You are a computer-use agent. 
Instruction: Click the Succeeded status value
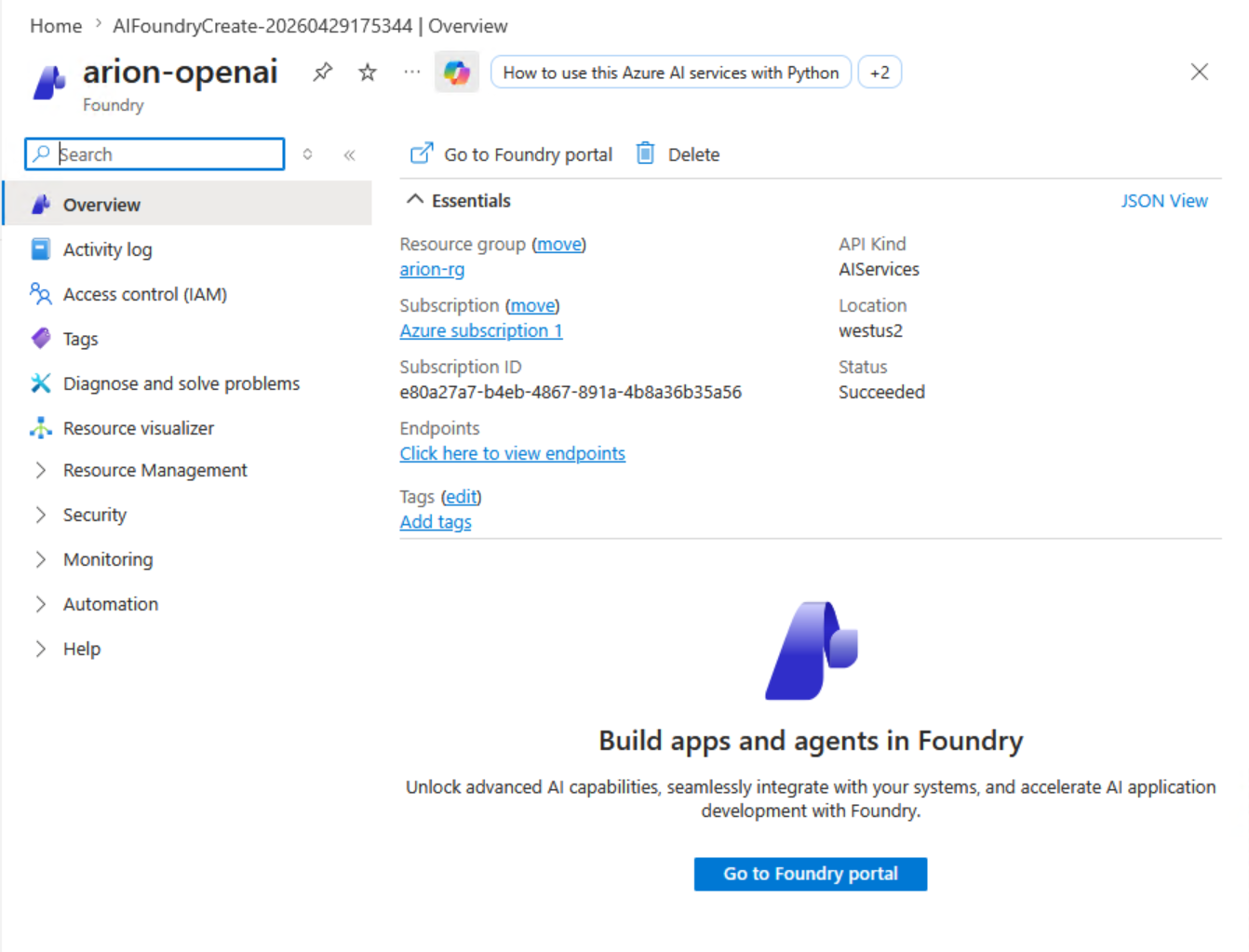(x=881, y=392)
